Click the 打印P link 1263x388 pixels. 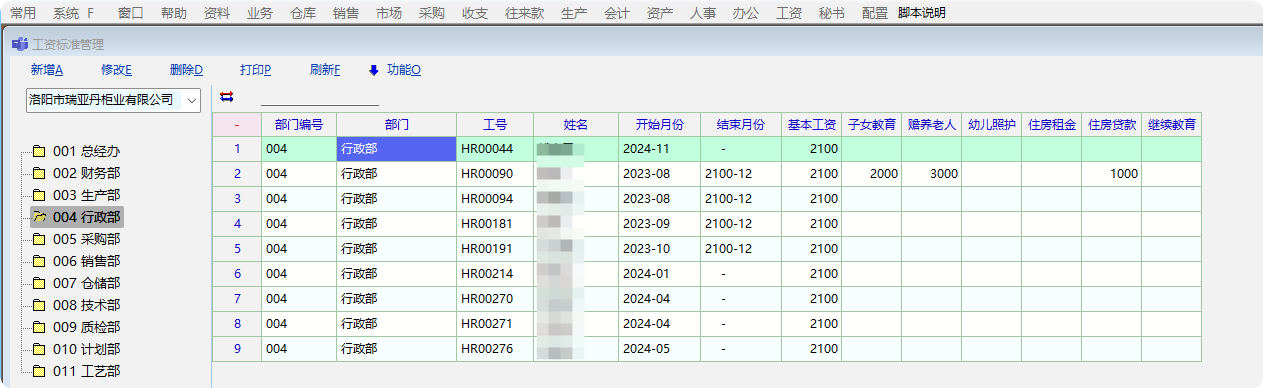(256, 70)
